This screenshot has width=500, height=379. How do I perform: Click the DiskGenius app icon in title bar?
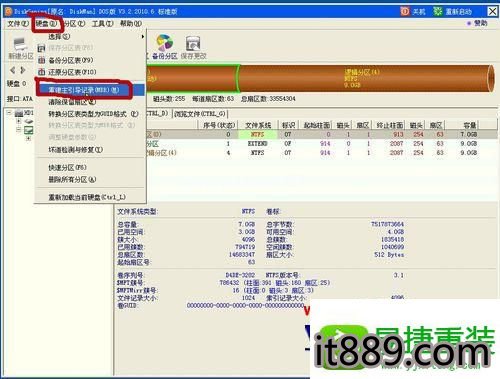pyautogui.click(x=8, y=12)
